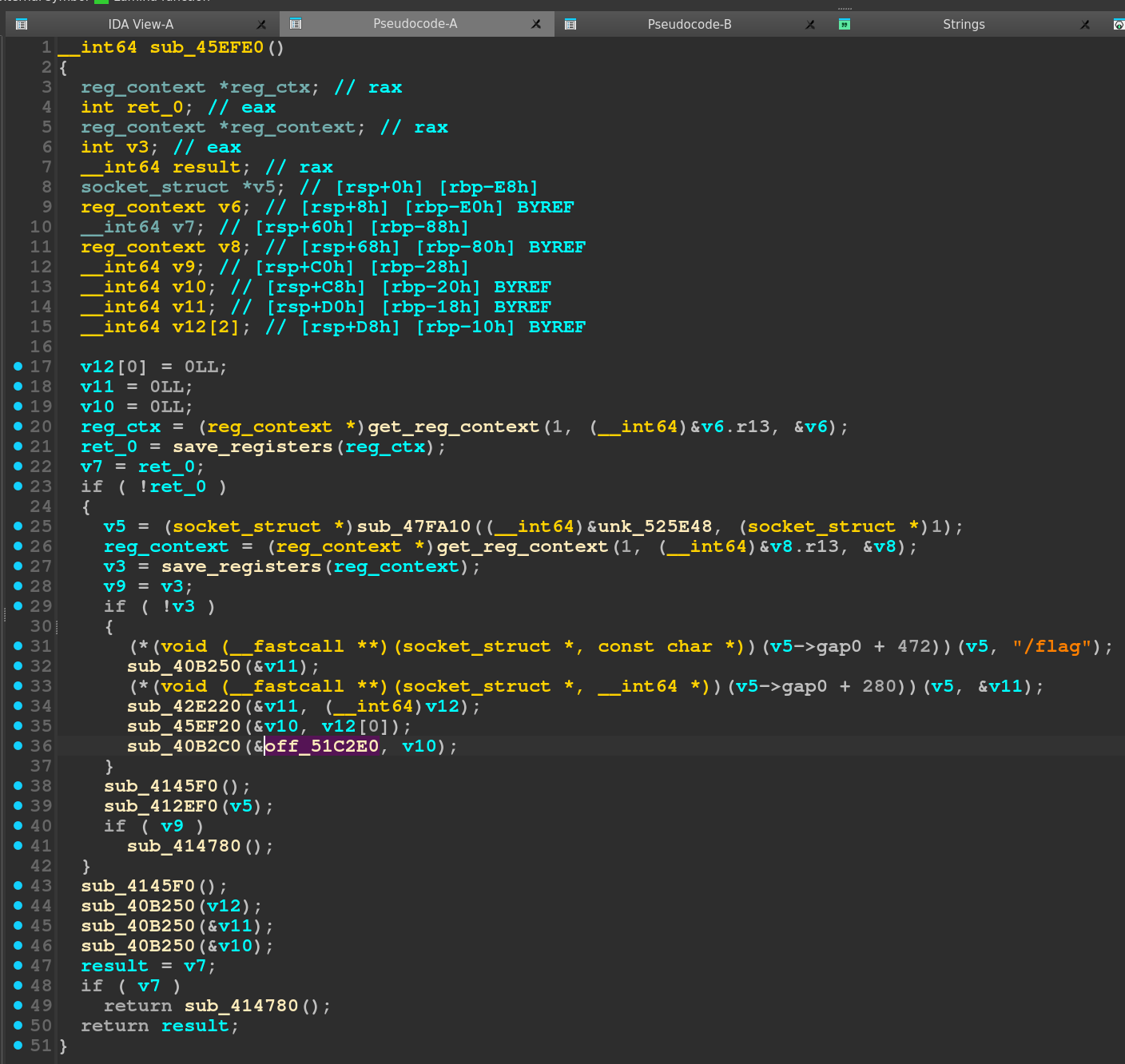Click variable v12[2] declaration on line 15
The image size is (1125, 1064).
tap(206, 327)
